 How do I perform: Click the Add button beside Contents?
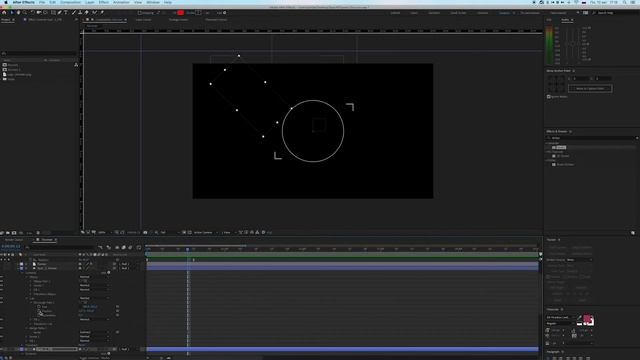109,272
